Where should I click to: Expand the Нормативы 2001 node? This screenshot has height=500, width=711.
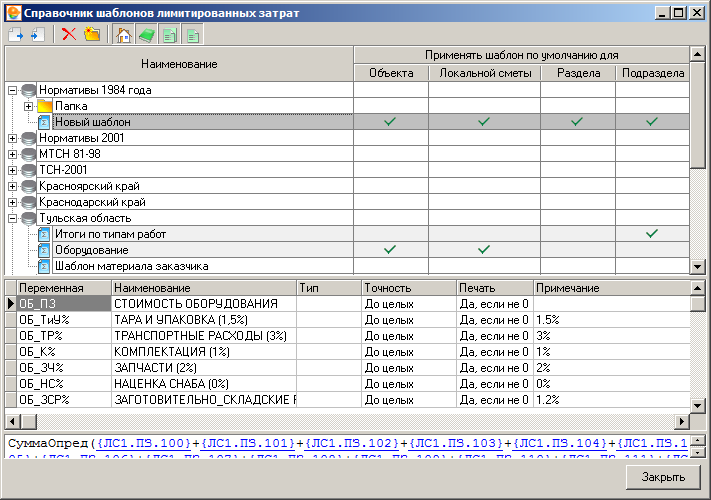click(x=12, y=139)
